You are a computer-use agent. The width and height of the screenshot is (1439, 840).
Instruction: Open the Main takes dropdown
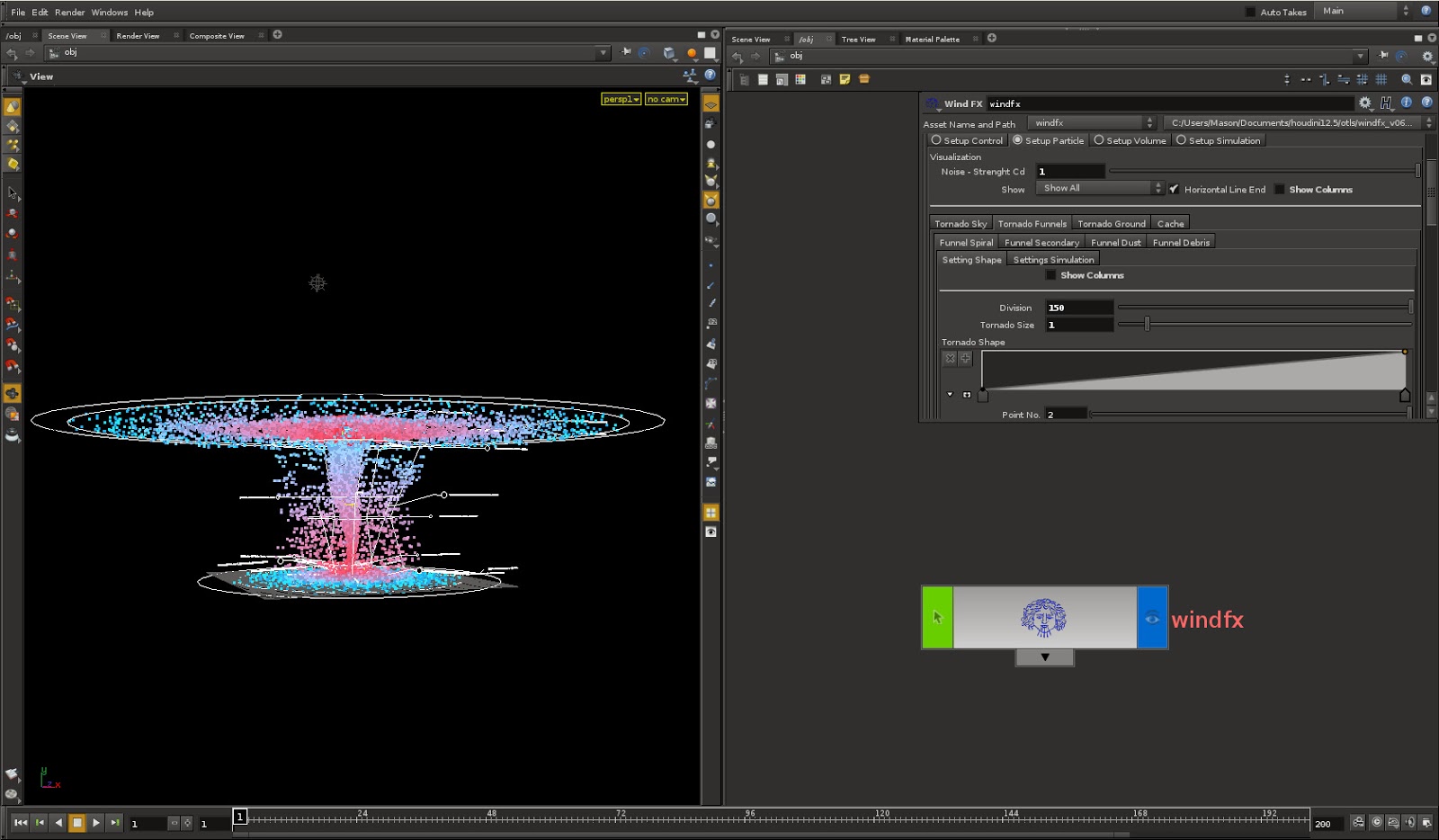pyautogui.click(x=1363, y=11)
